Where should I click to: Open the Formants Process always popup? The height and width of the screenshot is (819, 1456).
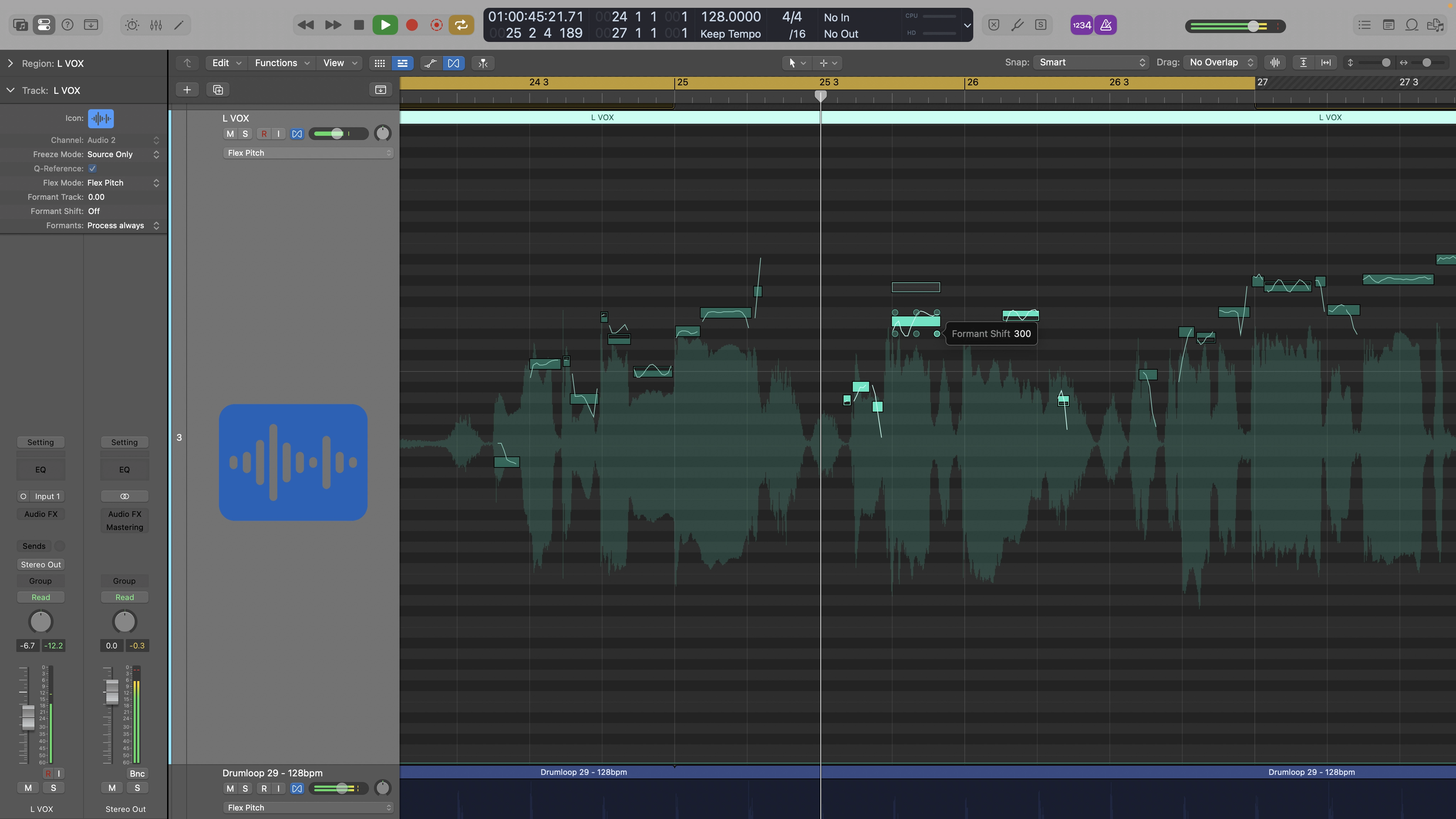pyautogui.click(x=123, y=225)
